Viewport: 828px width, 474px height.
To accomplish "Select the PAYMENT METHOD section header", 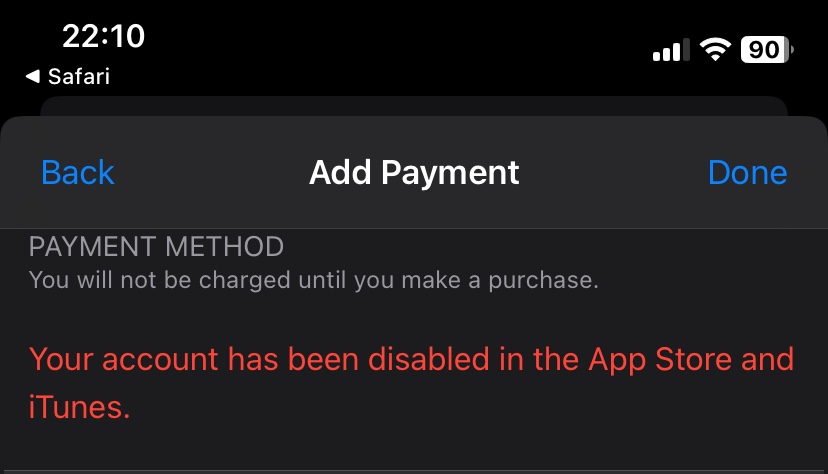I will 156,247.
